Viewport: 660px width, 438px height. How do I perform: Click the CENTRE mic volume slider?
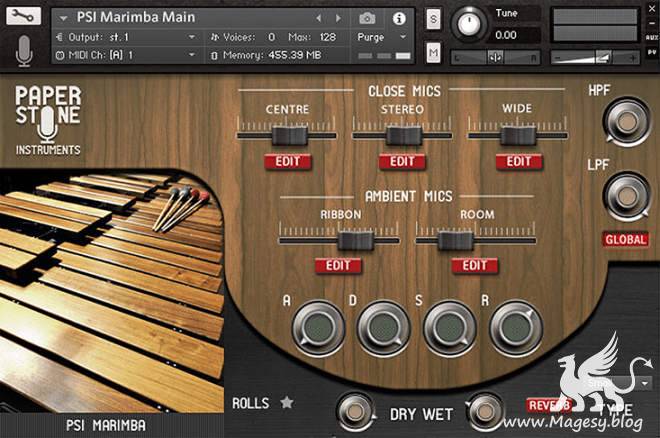click(x=290, y=135)
